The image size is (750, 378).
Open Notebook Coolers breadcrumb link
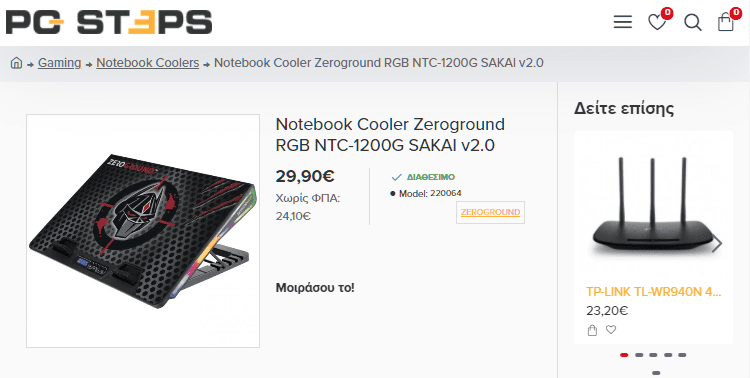pyautogui.click(x=148, y=63)
